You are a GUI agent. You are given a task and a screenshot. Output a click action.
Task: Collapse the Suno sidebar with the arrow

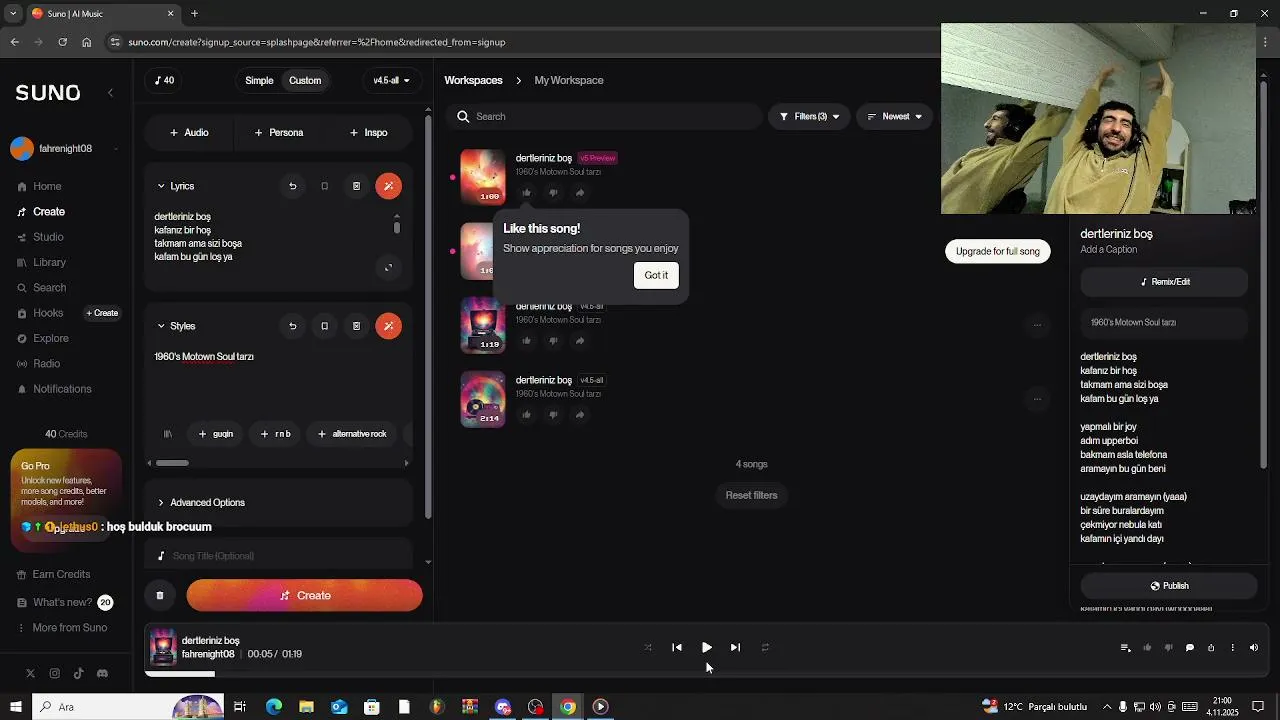(x=110, y=92)
